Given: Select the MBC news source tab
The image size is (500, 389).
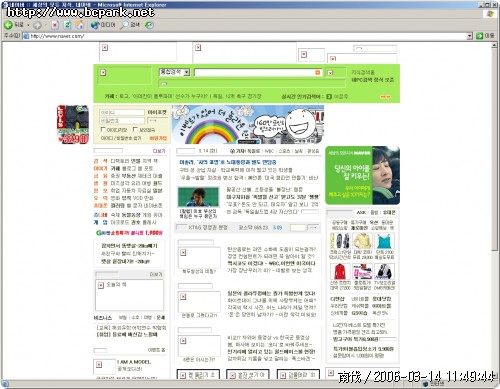Looking at the screenshot, I should (x=269, y=151).
